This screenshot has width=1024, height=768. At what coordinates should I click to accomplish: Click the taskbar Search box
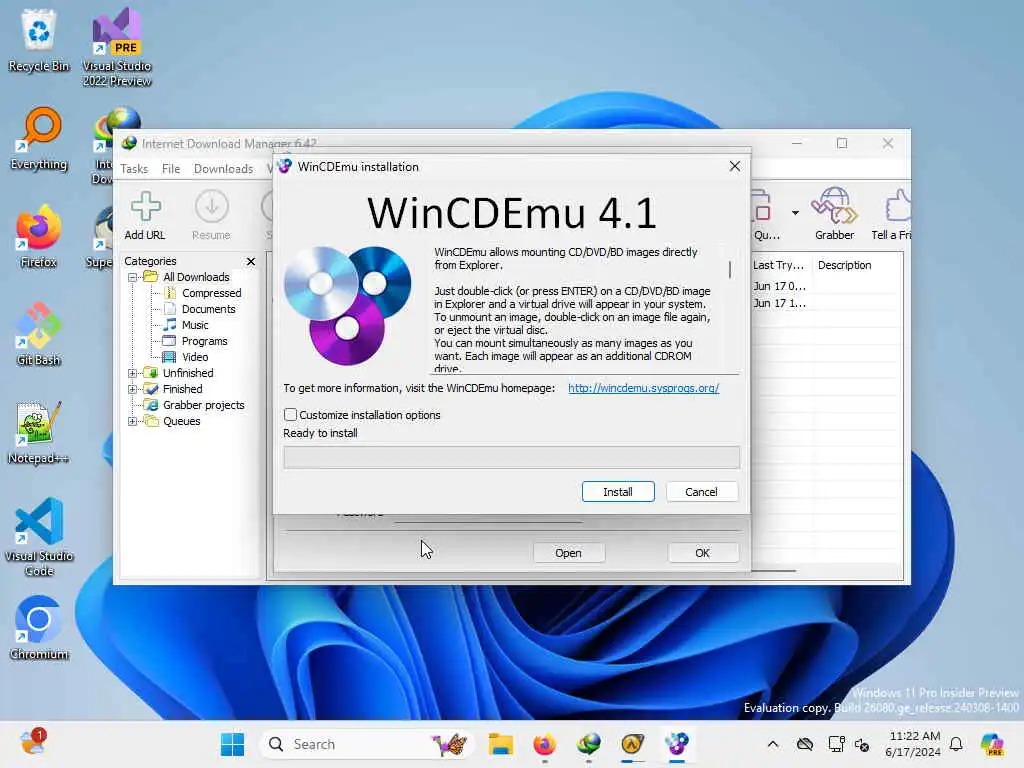[x=366, y=744]
